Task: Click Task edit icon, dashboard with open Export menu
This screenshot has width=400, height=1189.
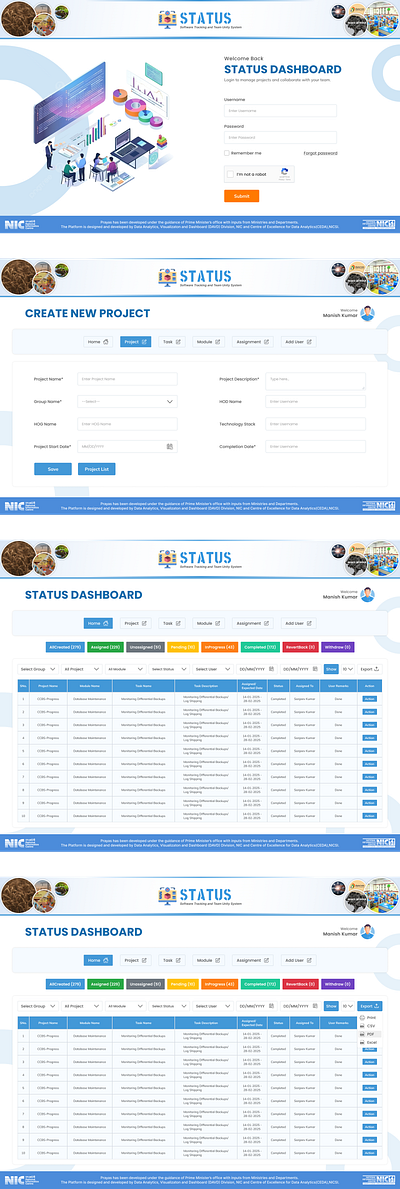Action: (x=179, y=960)
